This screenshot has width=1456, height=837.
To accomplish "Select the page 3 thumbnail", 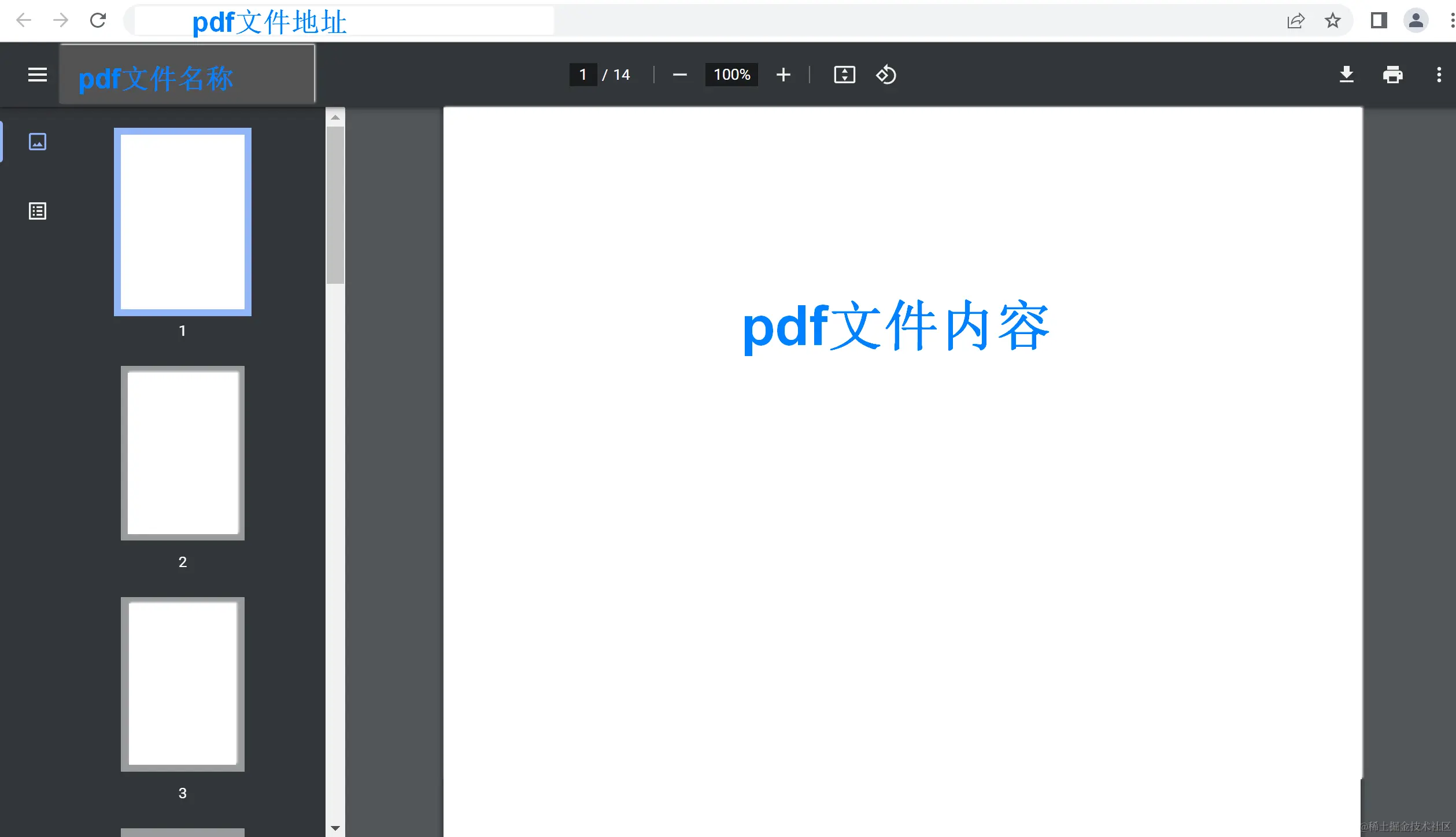I will pyautogui.click(x=183, y=684).
